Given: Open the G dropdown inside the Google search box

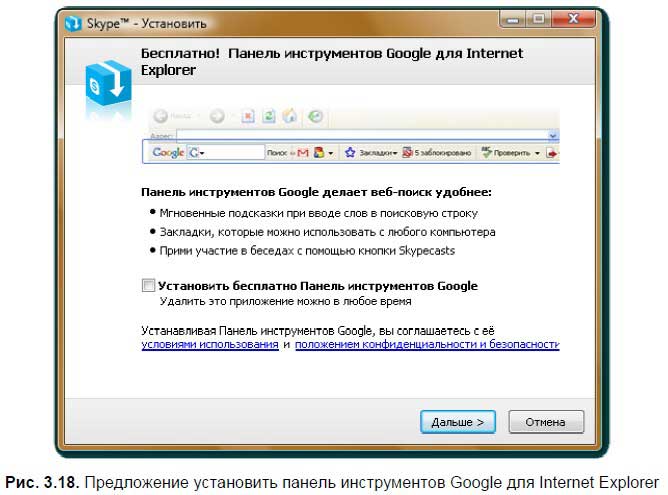Looking at the screenshot, I should pyautogui.click(x=201, y=153).
